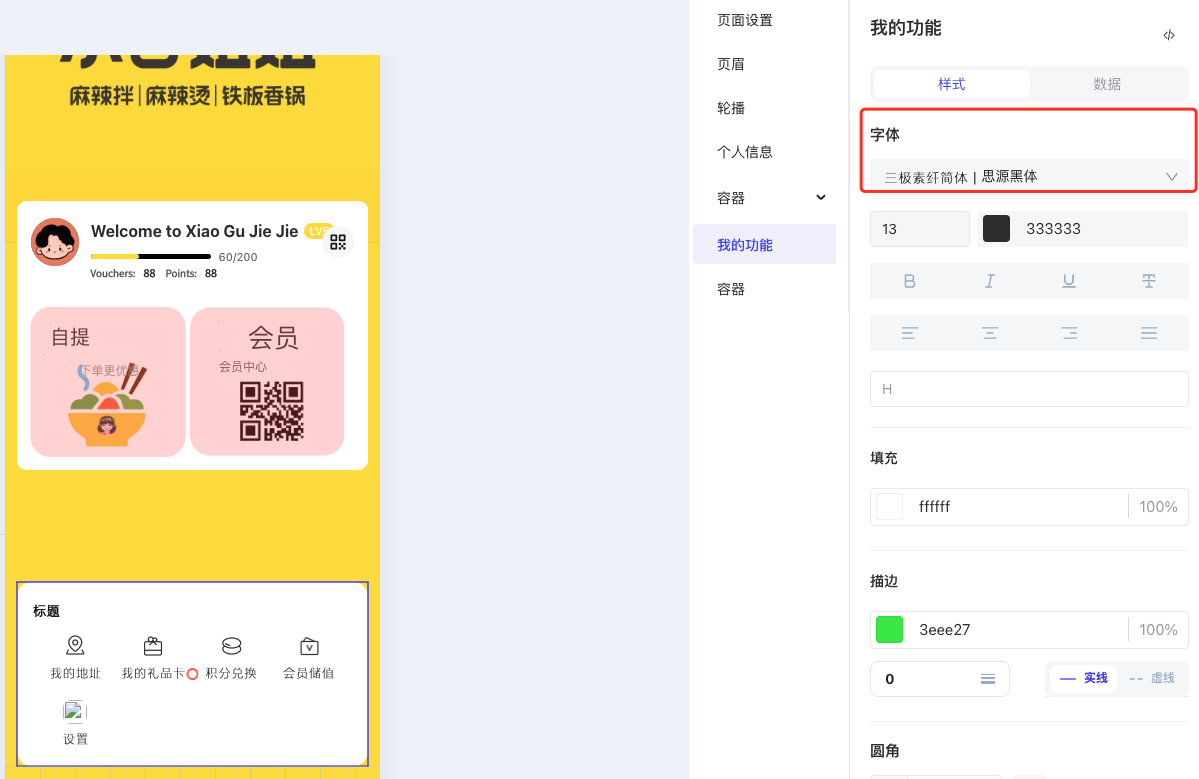
Task: Click the green stroke color swatch
Action: pos(889,630)
